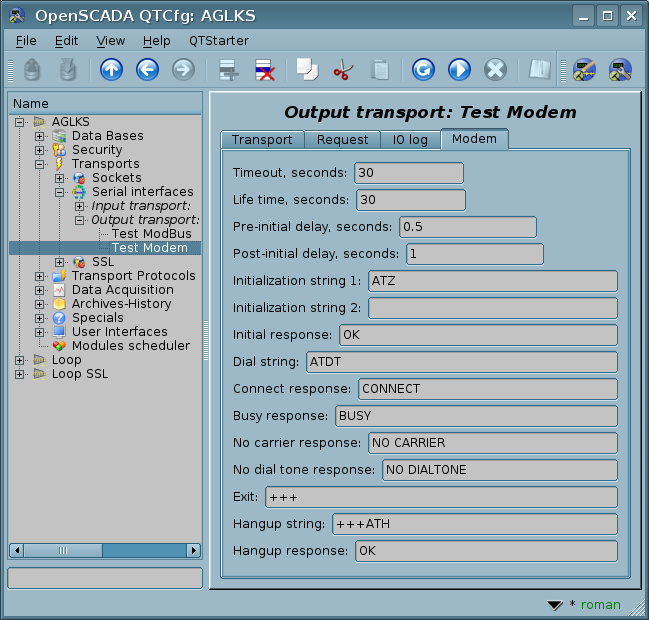The image size is (649, 620).
Task: Click the search field below the tree
Action: tap(105, 578)
